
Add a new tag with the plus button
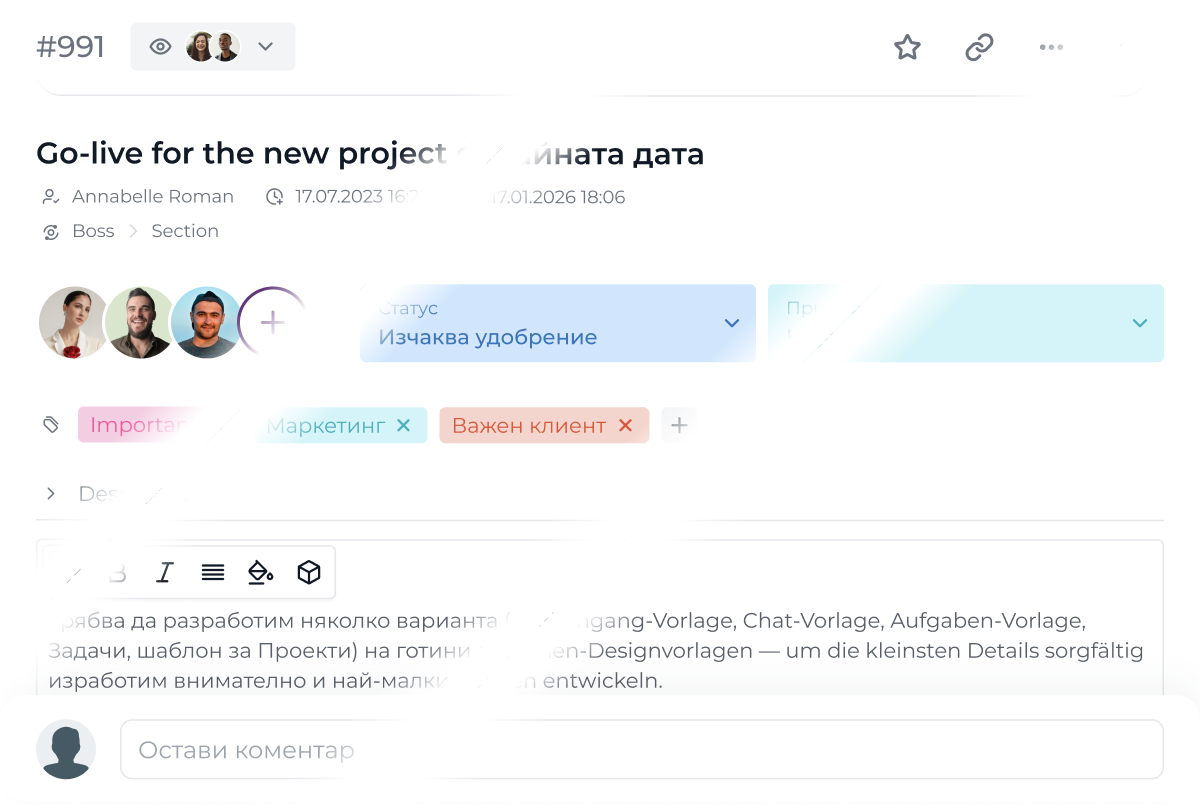679,424
